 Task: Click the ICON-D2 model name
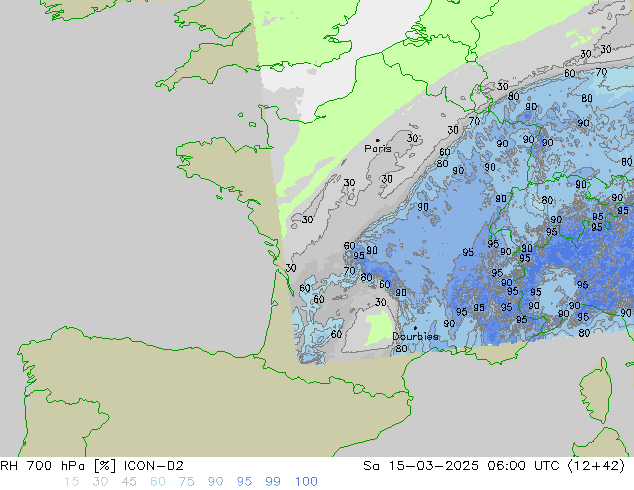click(154, 466)
